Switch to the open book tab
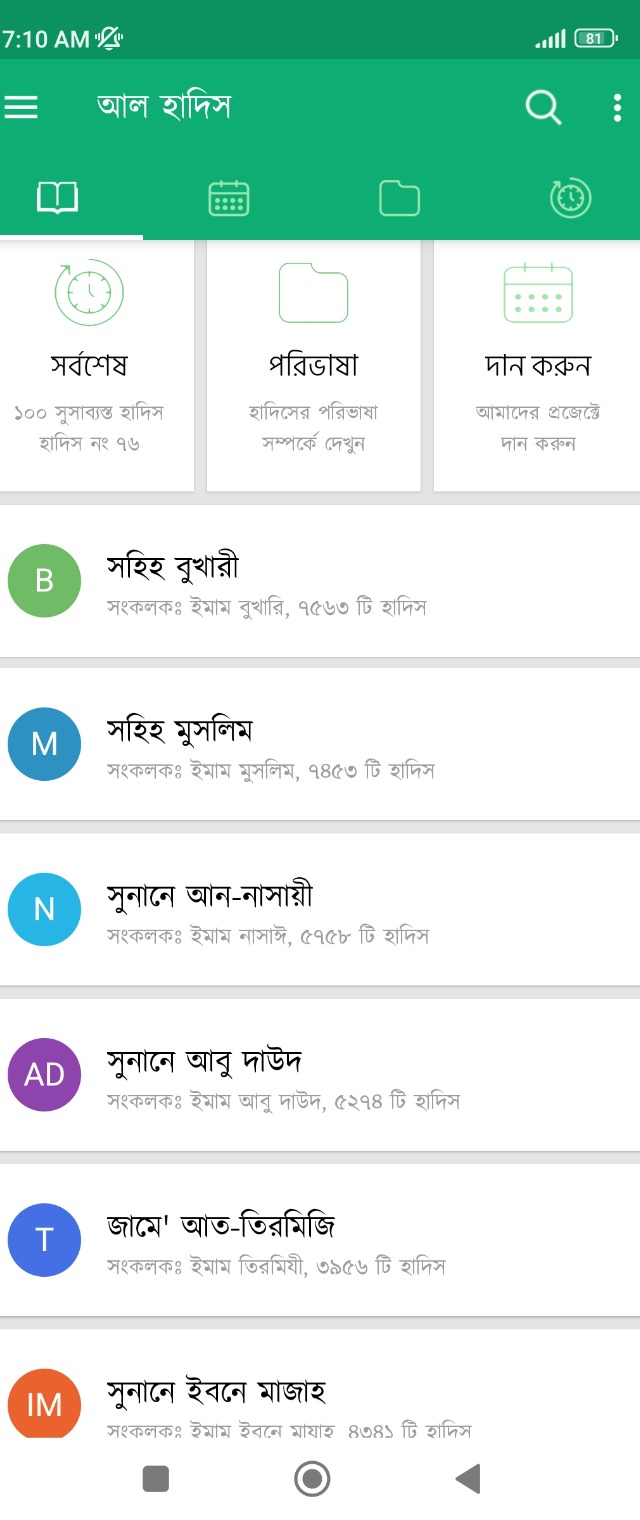This screenshot has width=640, height=1520. [x=57, y=198]
